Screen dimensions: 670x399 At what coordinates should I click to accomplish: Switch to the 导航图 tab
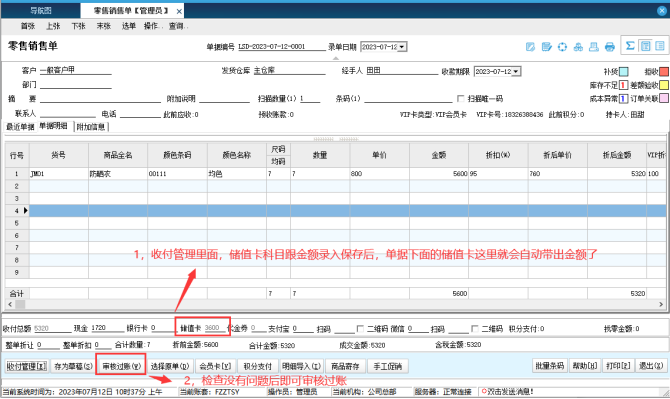tap(41, 11)
